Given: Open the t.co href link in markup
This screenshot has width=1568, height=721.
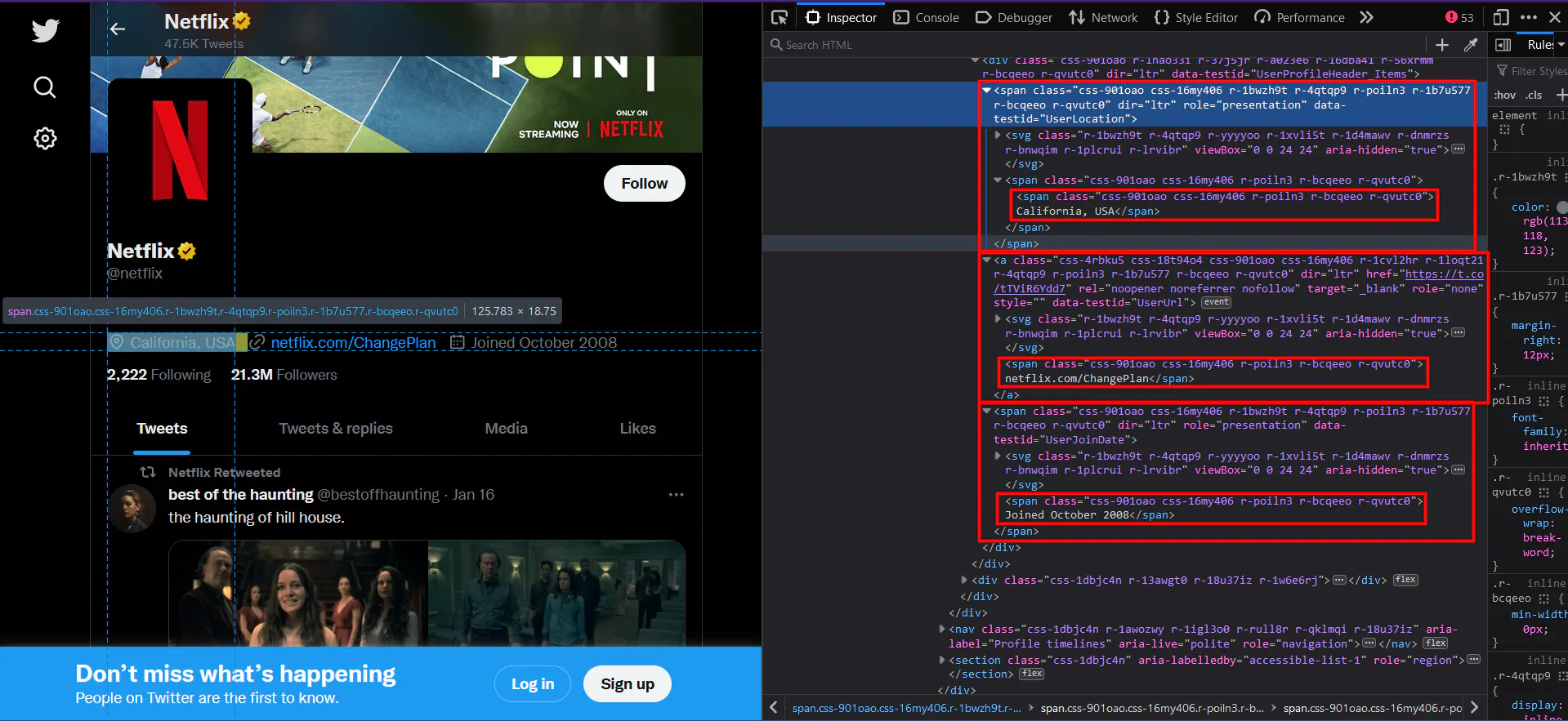Looking at the screenshot, I should [1239, 282].
